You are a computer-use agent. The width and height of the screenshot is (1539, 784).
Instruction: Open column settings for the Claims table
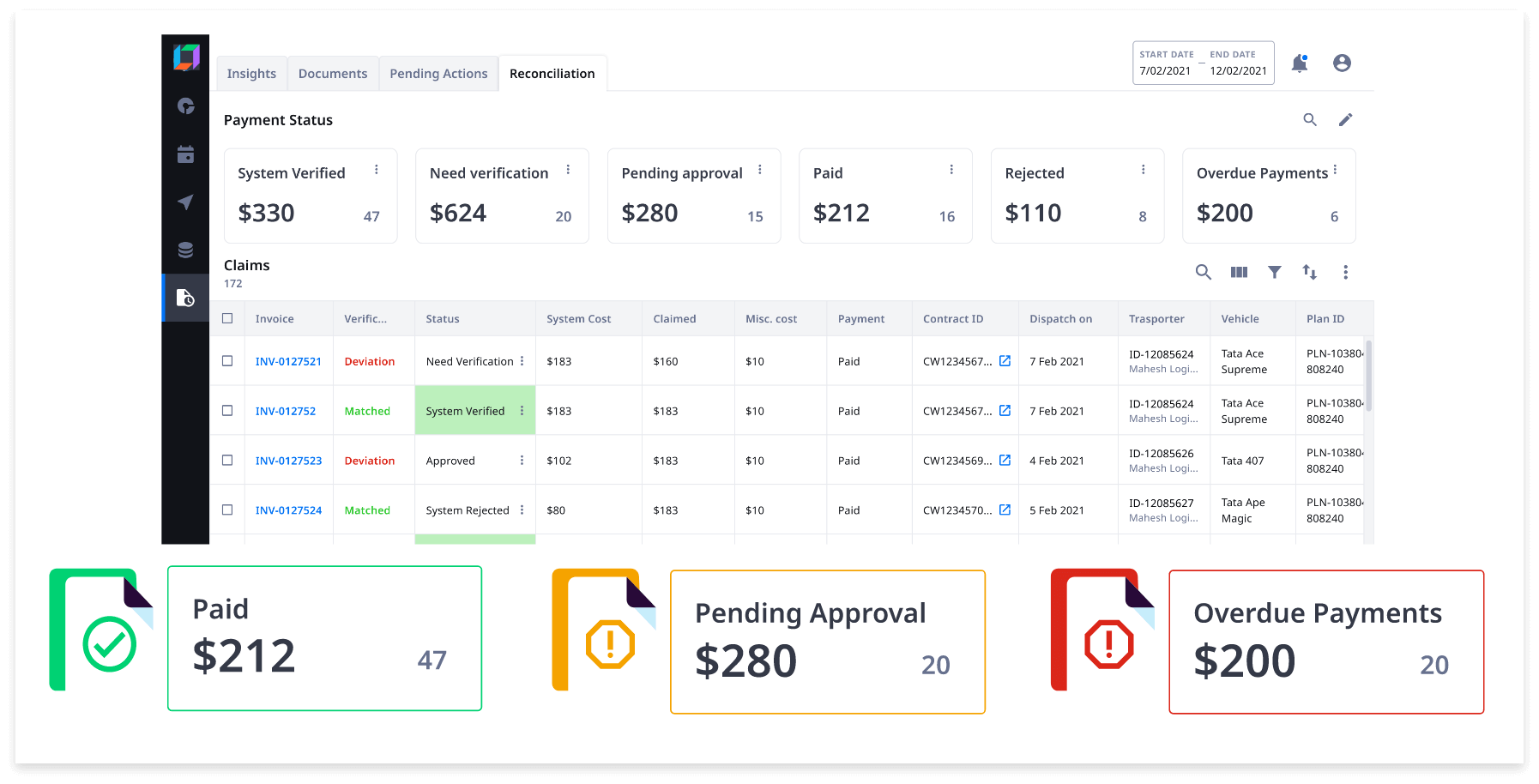click(x=1239, y=272)
